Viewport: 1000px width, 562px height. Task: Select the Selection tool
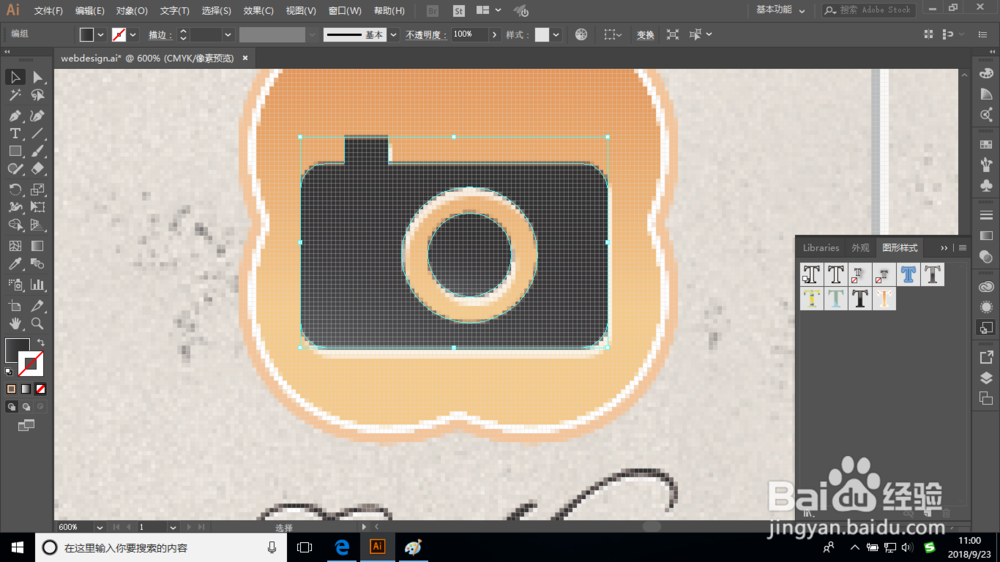point(15,77)
